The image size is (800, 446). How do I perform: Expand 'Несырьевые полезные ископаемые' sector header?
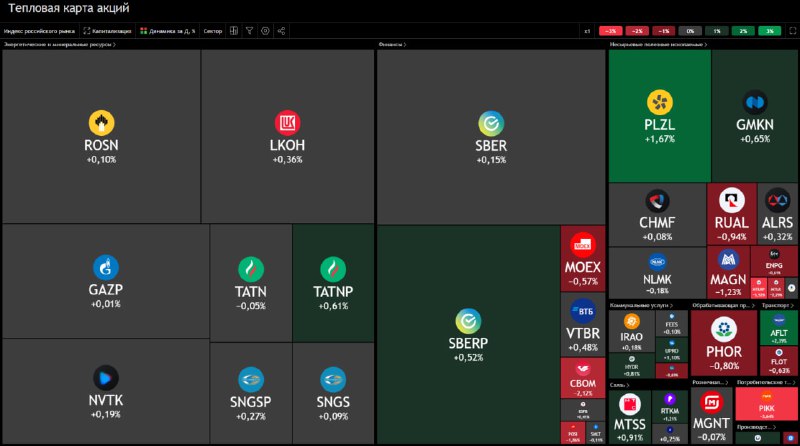coord(658,44)
